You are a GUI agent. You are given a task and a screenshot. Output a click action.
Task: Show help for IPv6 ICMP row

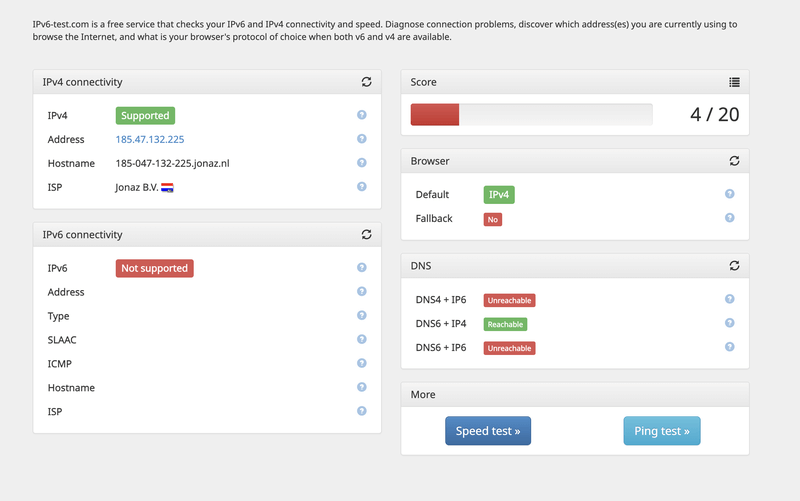tap(362, 364)
